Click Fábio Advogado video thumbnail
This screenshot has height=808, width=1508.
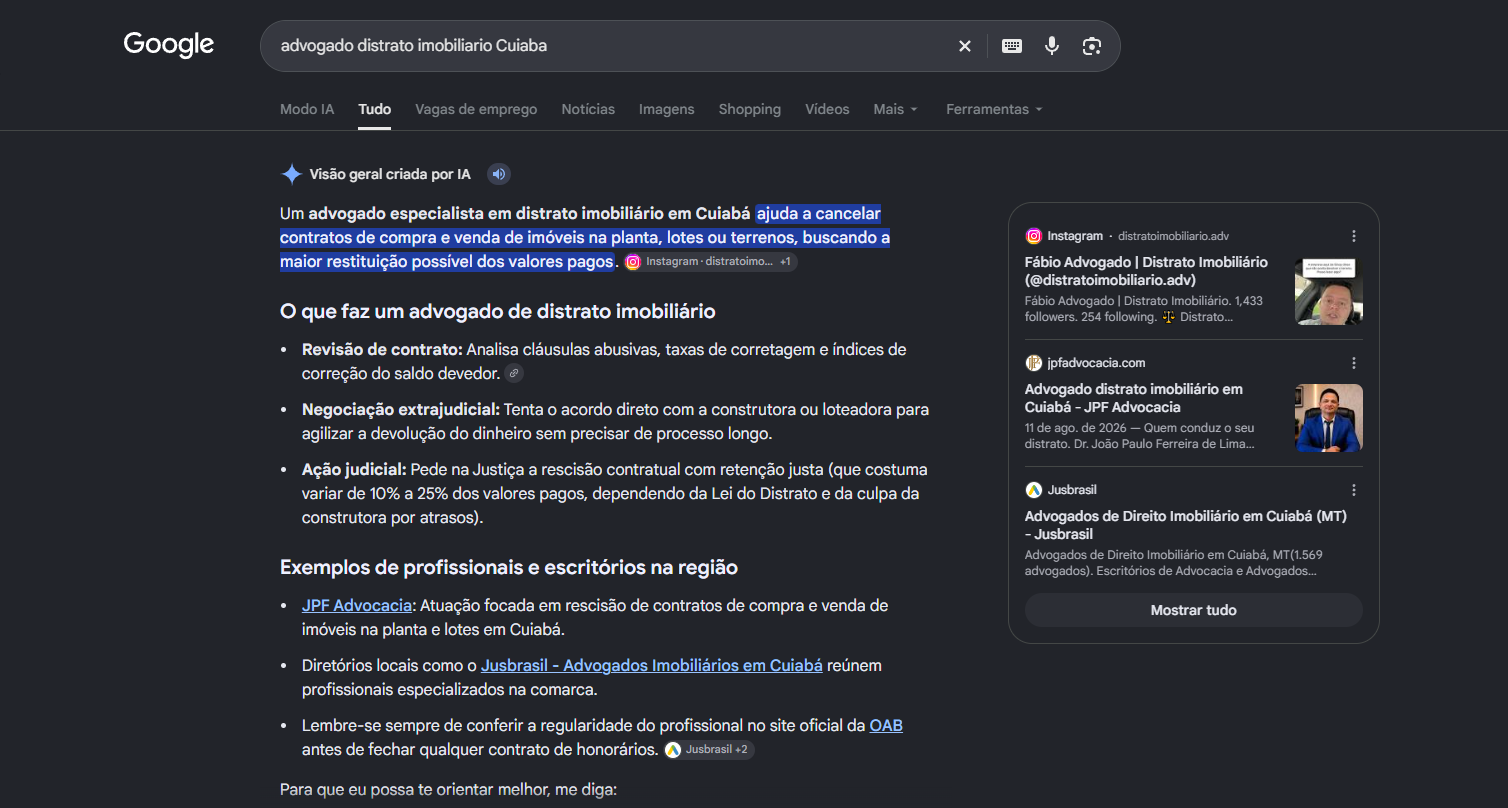tap(1329, 291)
